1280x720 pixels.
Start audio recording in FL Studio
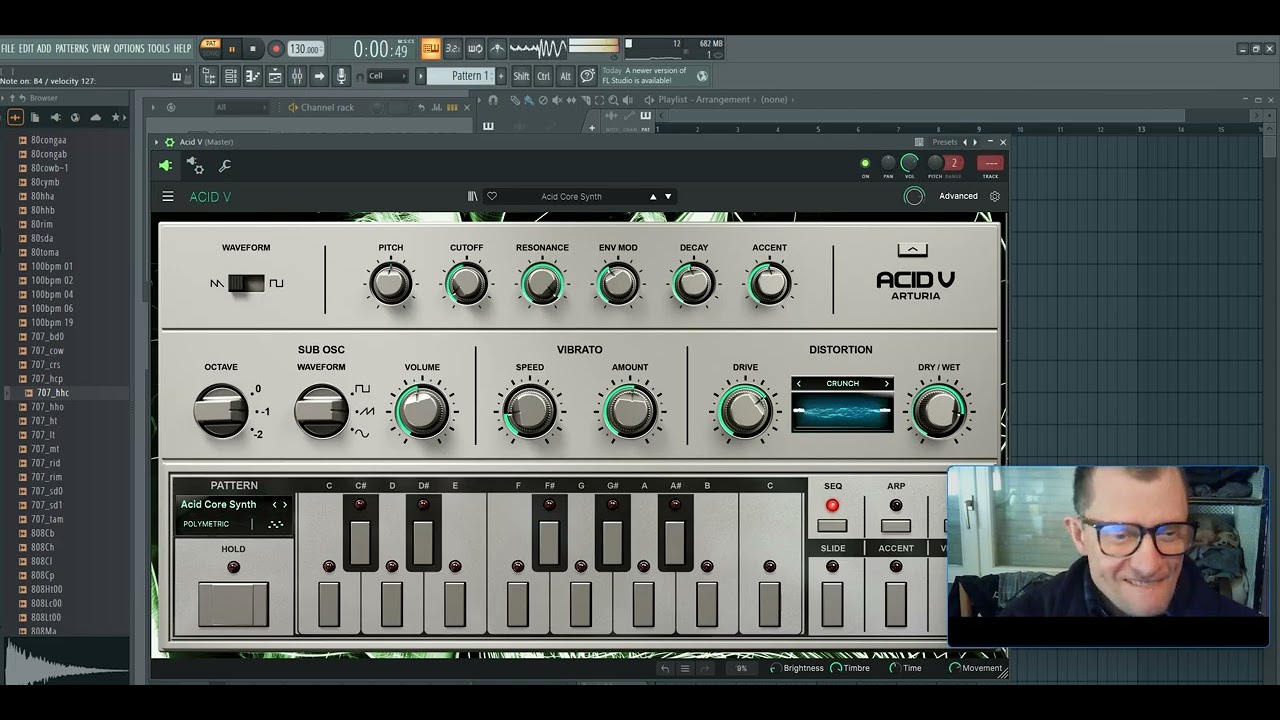coord(276,49)
